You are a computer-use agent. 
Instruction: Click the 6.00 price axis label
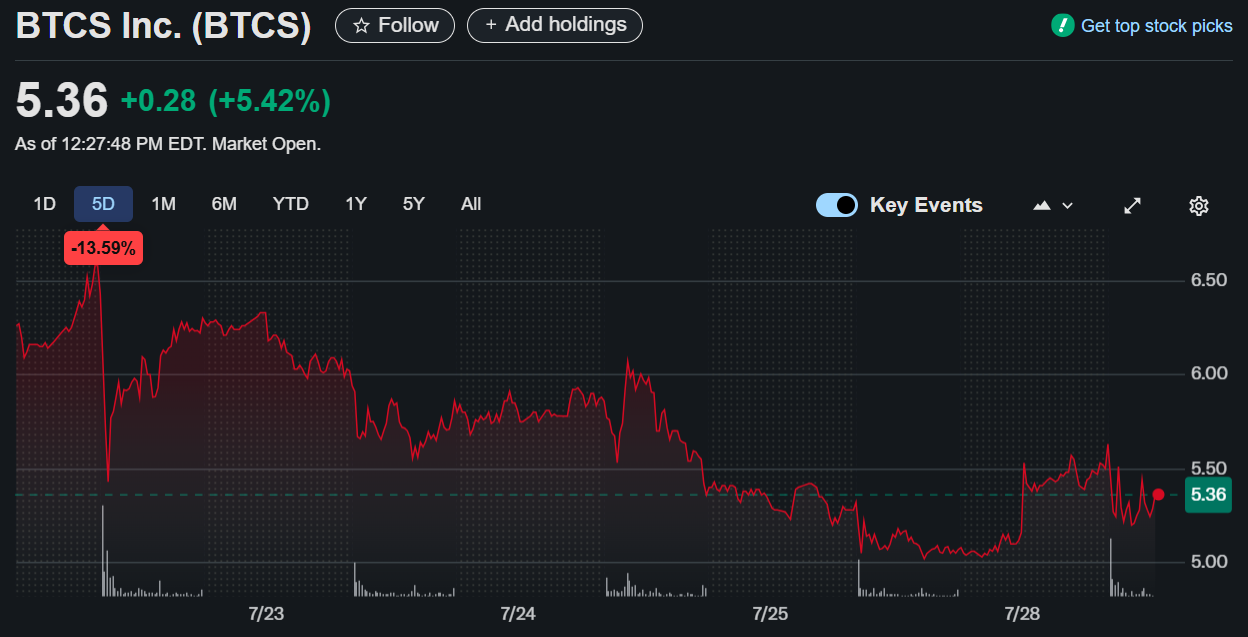pos(1209,374)
